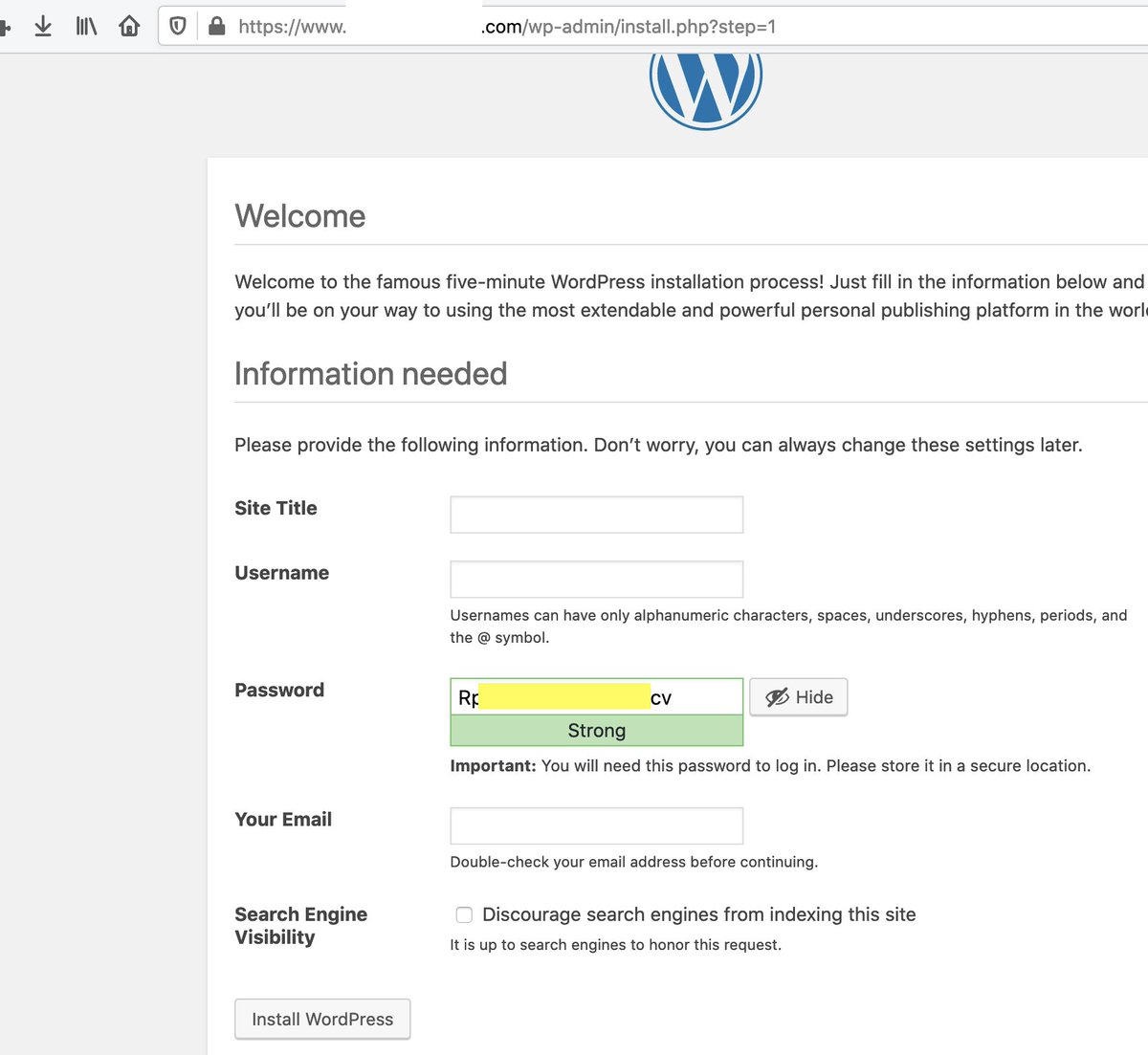Select the address bar URL
The image size is (1148, 1055).
pos(507,27)
